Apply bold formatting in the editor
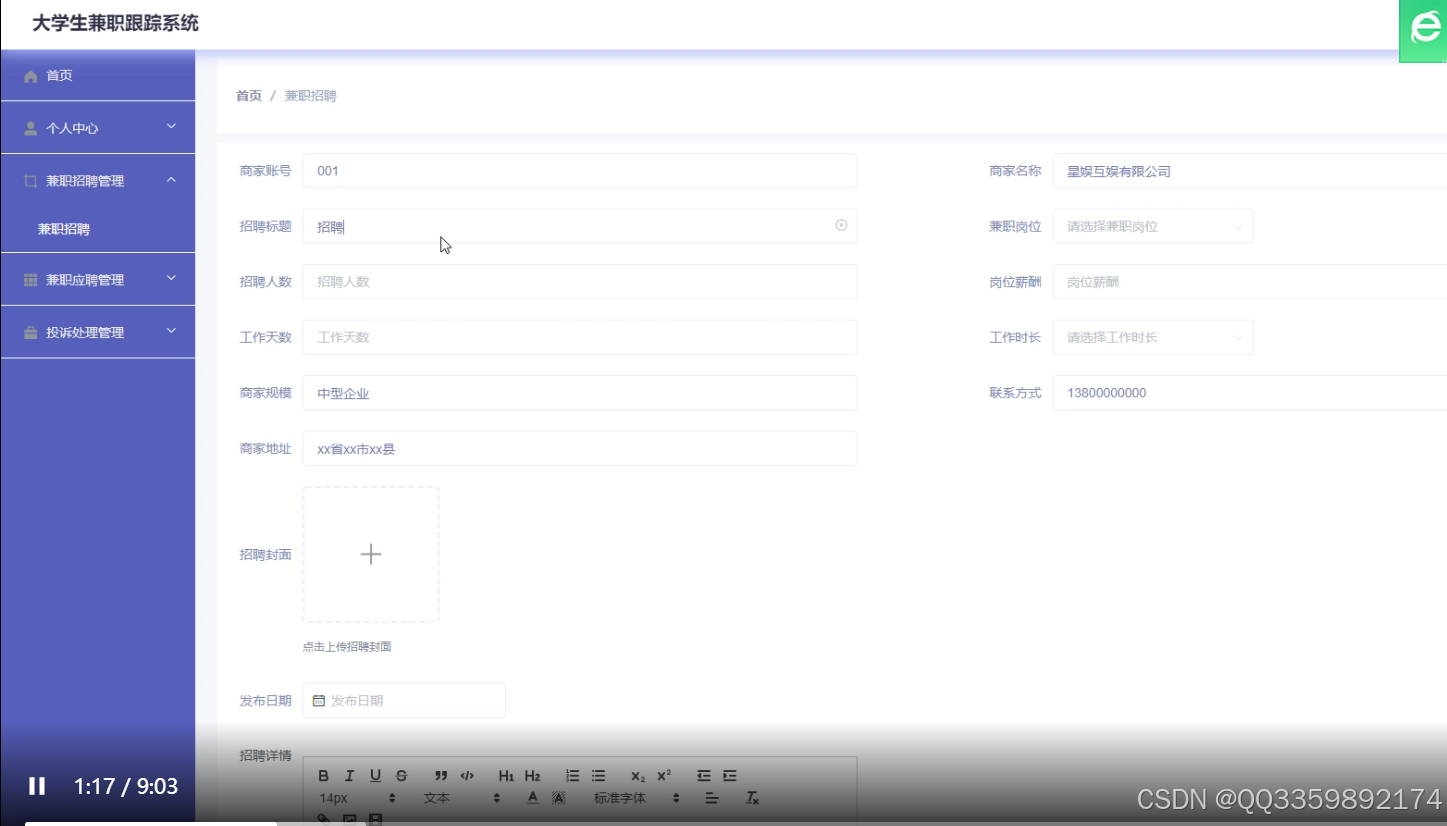The height and width of the screenshot is (826, 1447). point(323,776)
